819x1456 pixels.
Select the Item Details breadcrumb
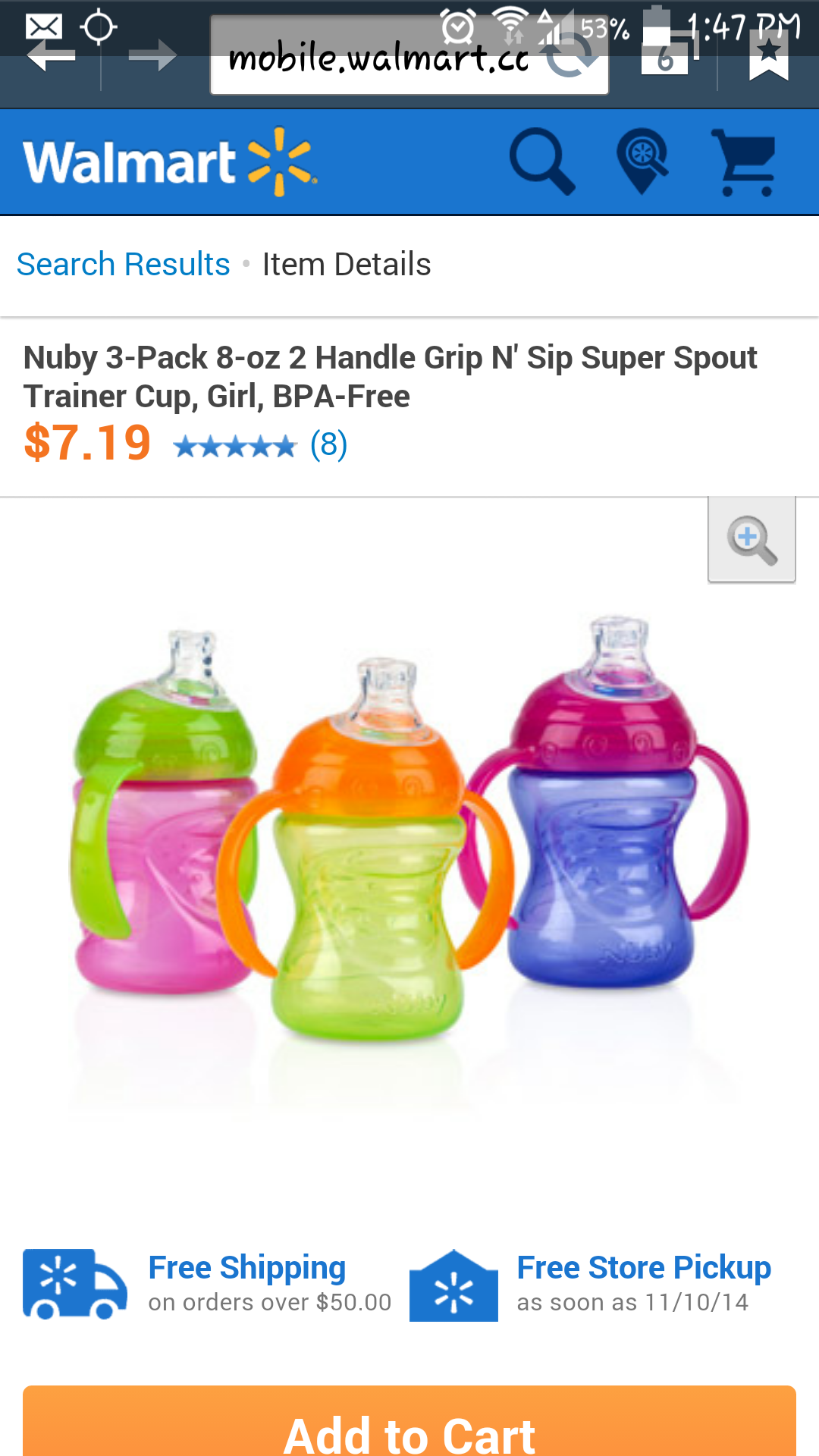(x=347, y=265)
